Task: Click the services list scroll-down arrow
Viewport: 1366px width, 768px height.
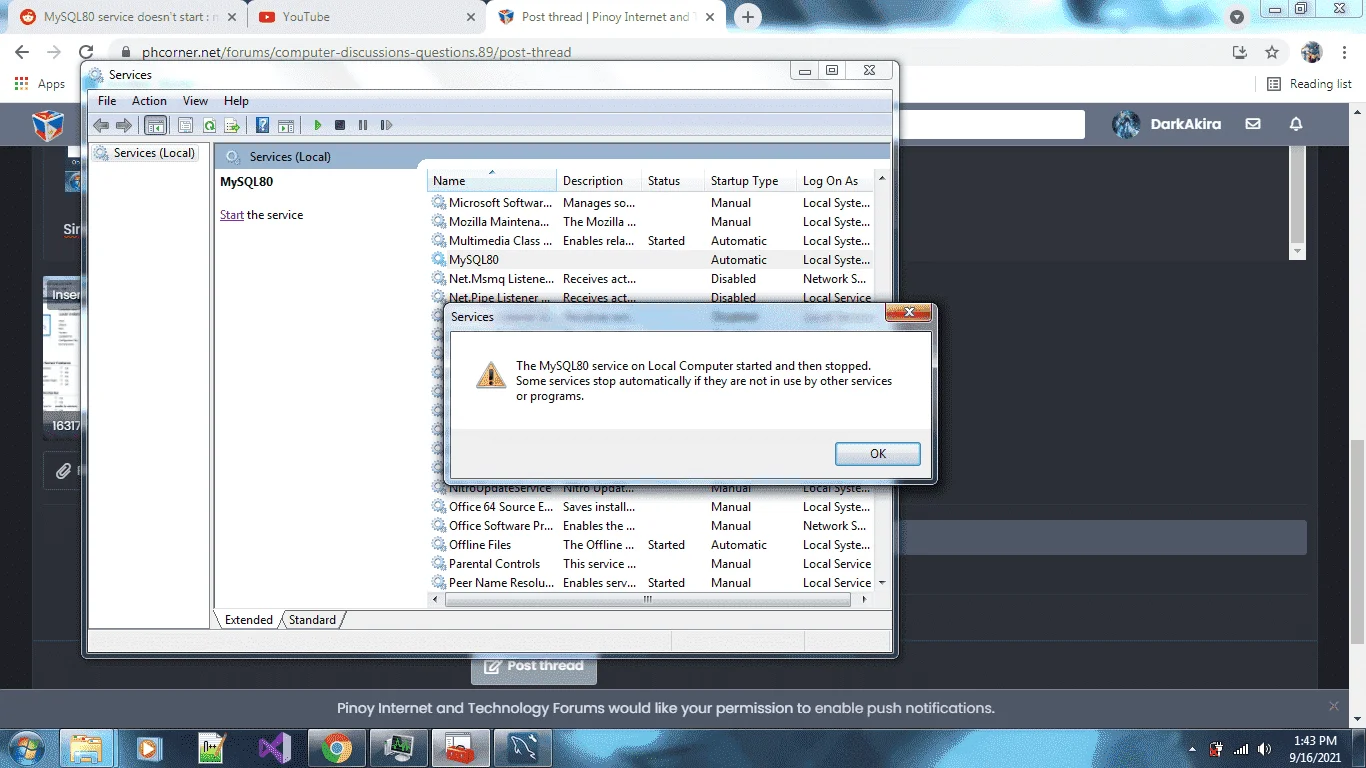Action: point(882,582)
